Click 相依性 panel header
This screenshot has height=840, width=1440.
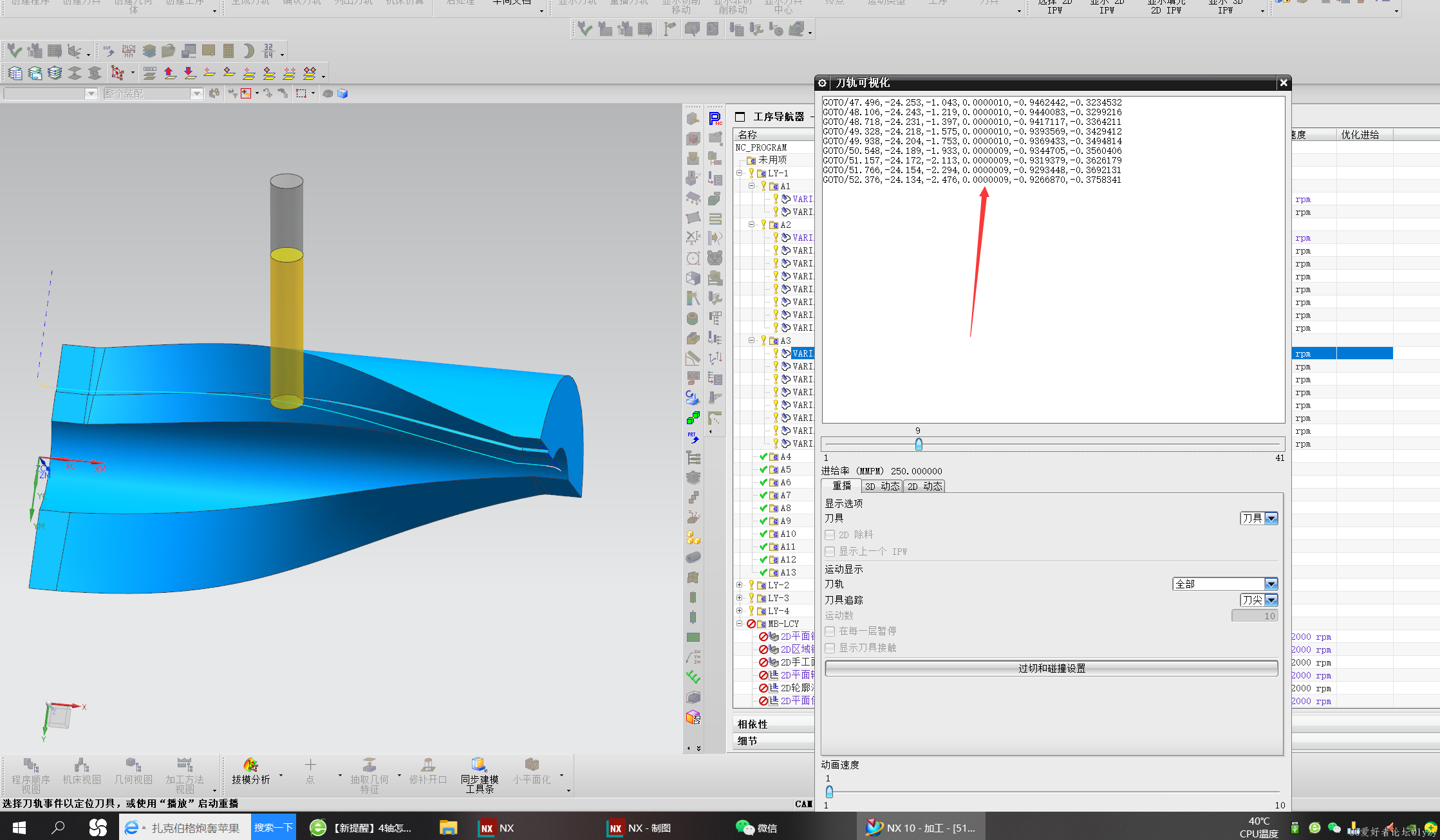[774, 724]
